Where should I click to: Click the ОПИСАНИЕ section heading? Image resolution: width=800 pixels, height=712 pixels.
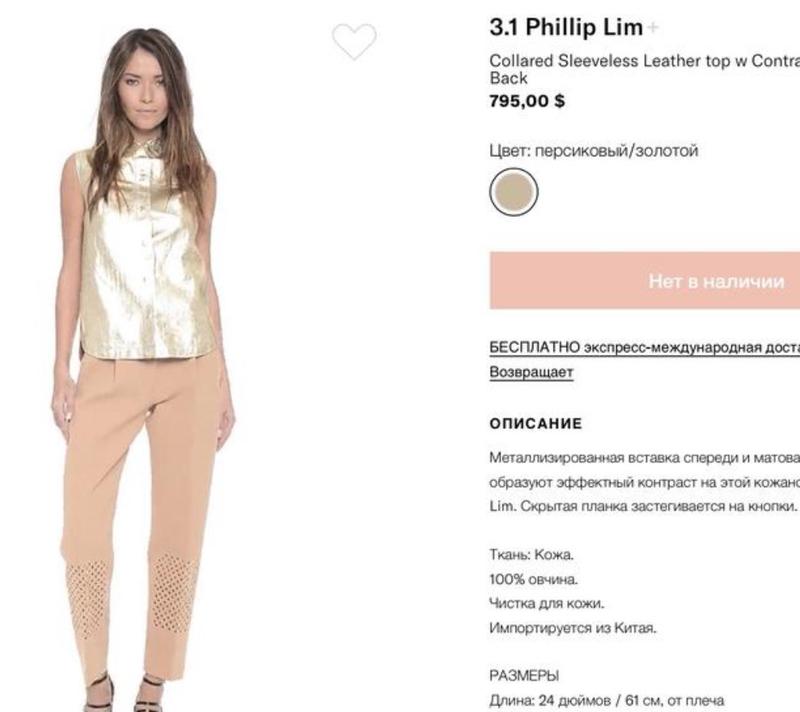536,424
